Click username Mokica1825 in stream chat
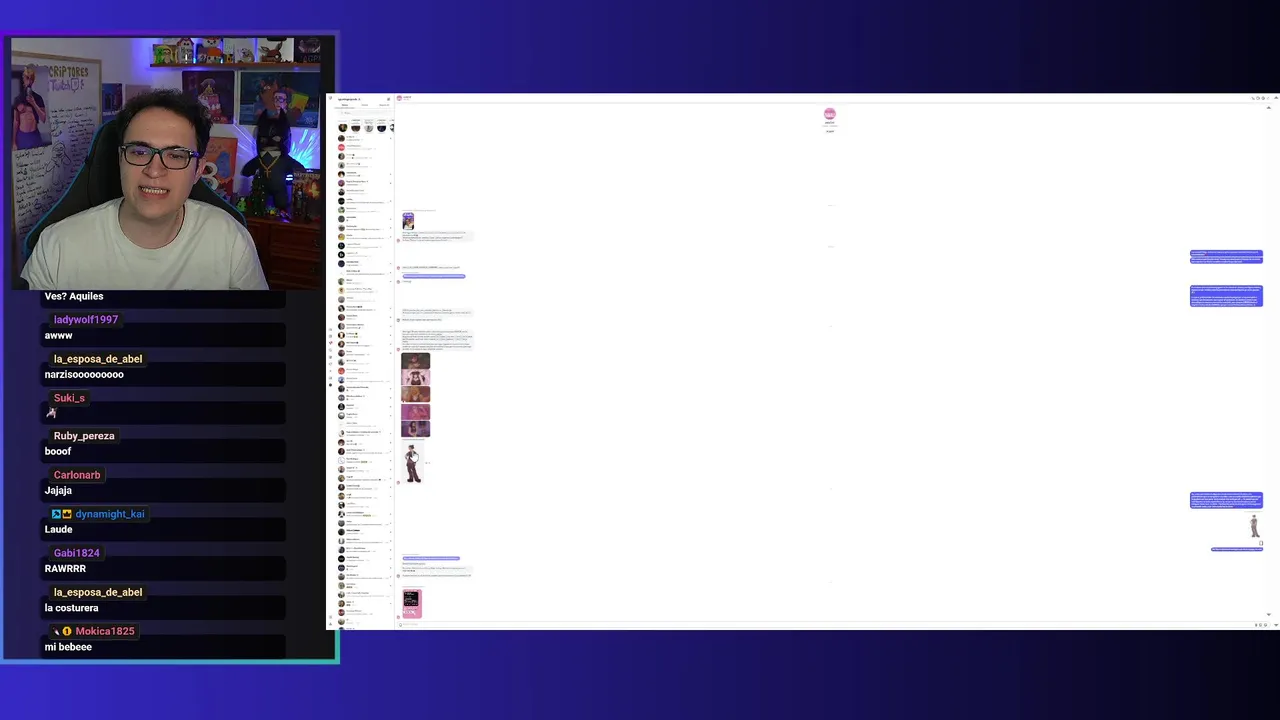1280x720 pixels. point(105,631)
